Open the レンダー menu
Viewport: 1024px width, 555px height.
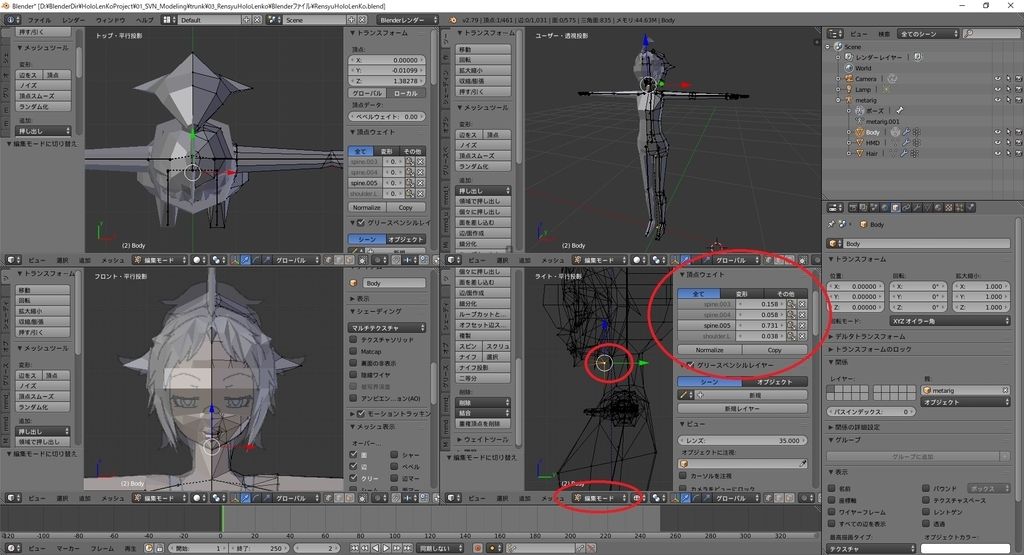[x=74, y=20]
